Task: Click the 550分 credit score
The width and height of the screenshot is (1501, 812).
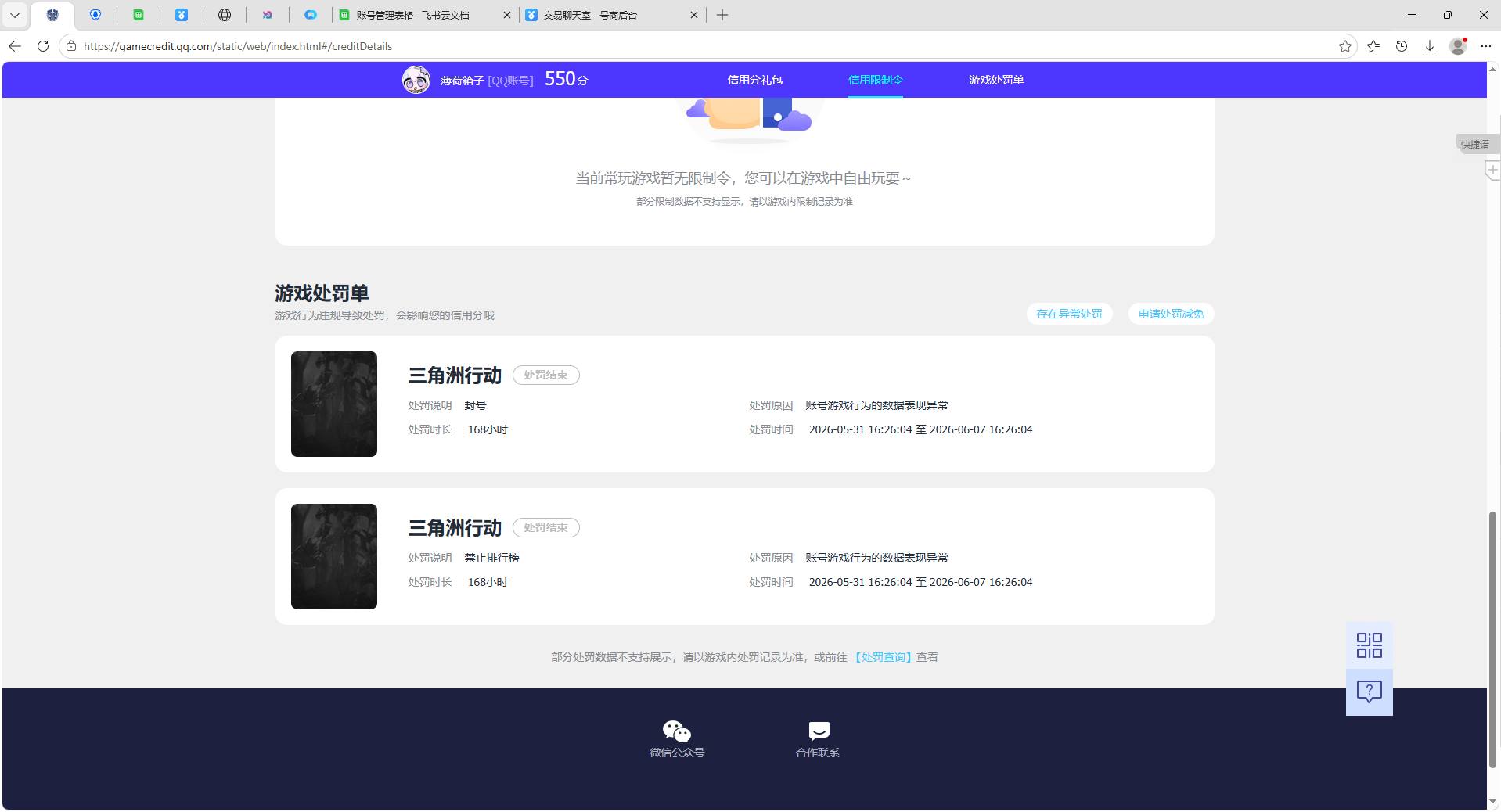Action: coord(566,79)
